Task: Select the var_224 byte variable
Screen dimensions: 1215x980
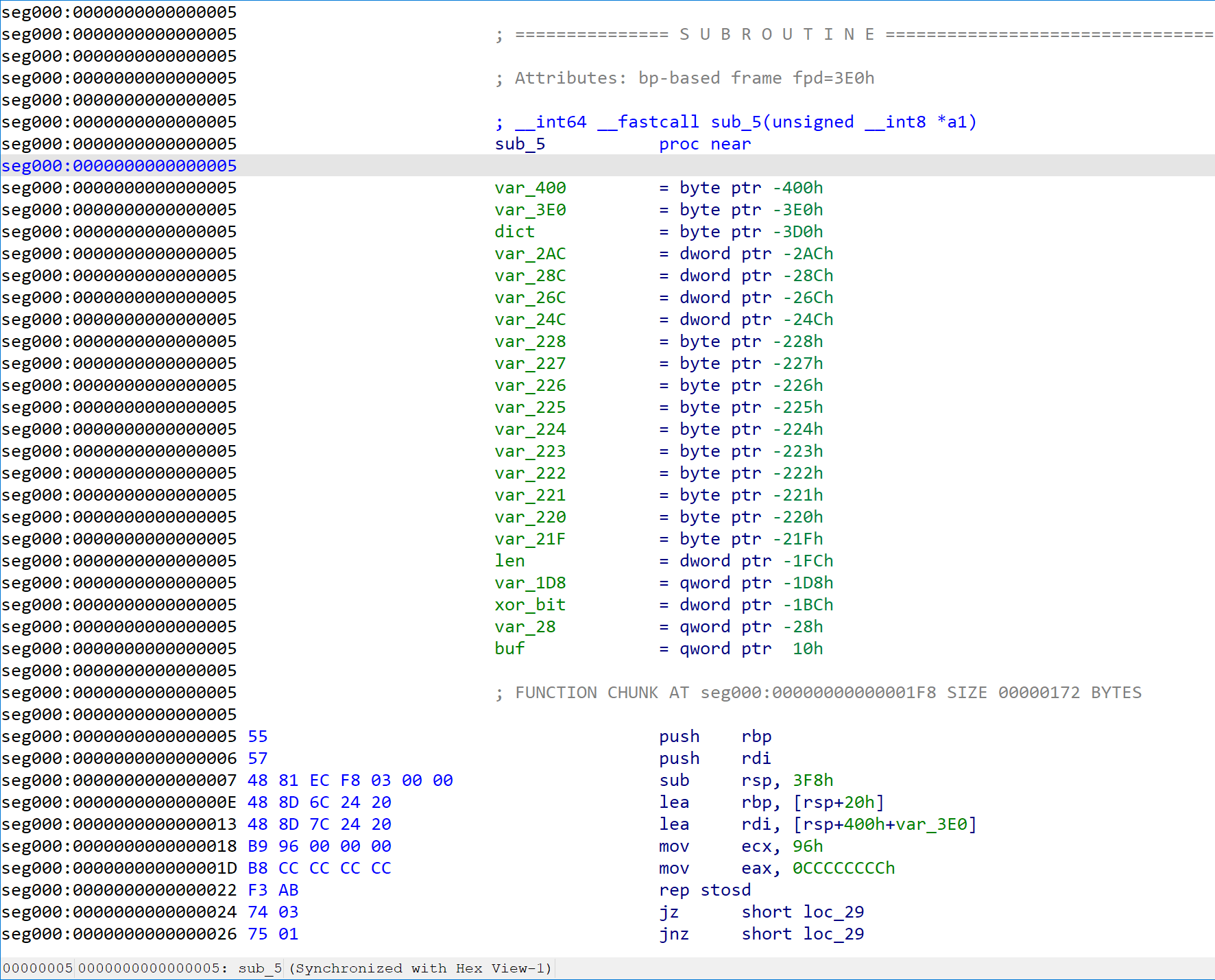Action: click(x=530, y=429)
